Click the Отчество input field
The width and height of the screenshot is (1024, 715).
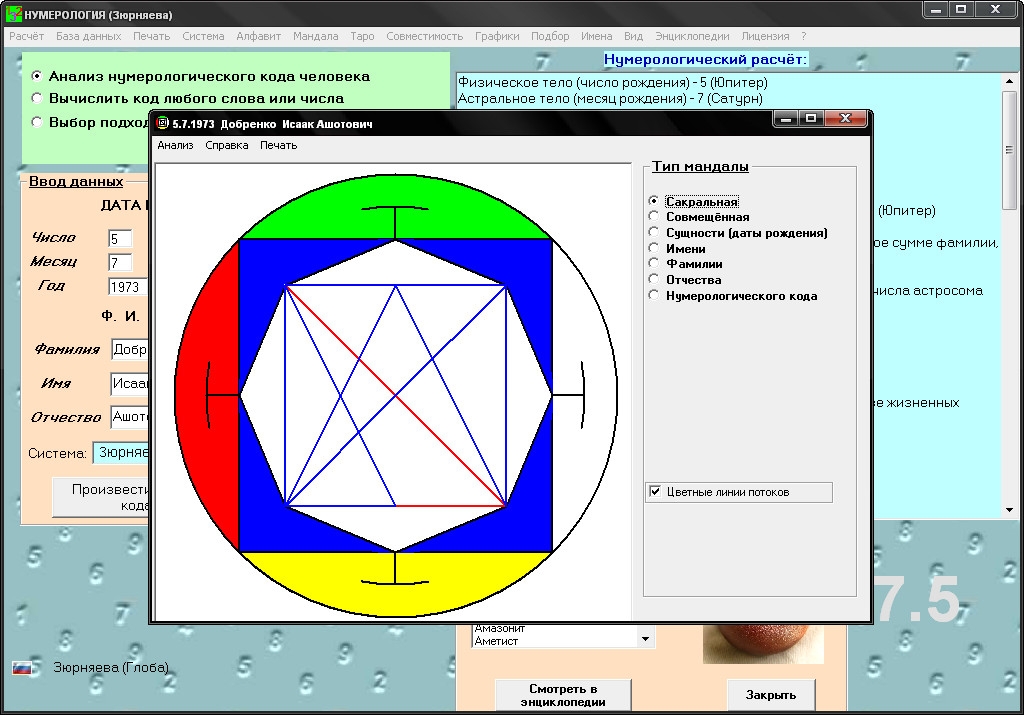pos(130,417)
